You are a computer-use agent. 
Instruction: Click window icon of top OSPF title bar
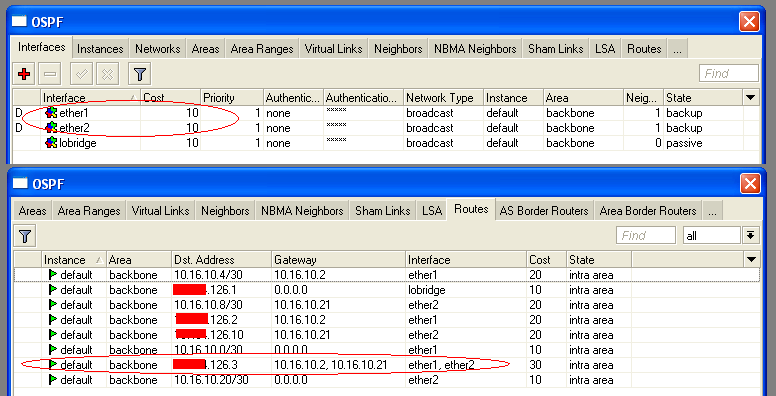pos(19,22)
